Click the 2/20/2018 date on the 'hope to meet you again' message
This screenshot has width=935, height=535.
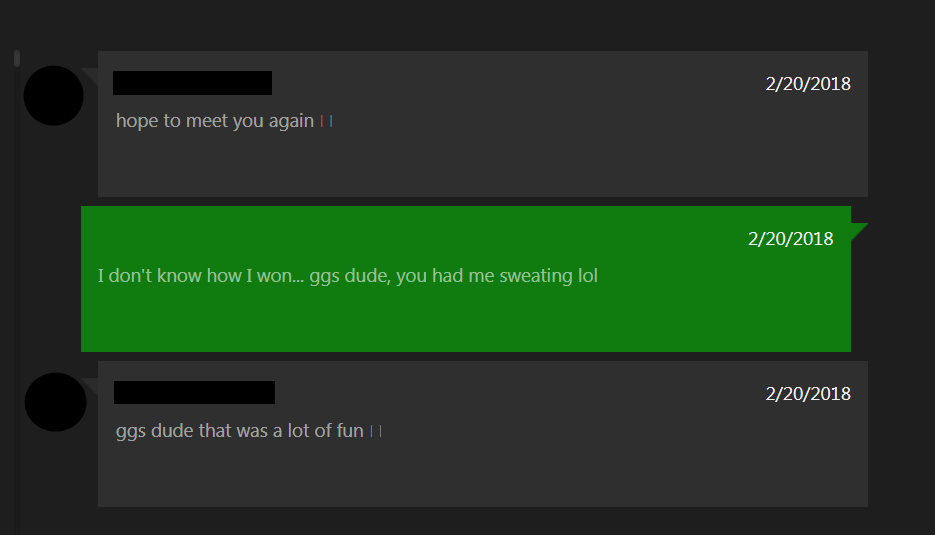pyautogui.click(x=808, y=84)
